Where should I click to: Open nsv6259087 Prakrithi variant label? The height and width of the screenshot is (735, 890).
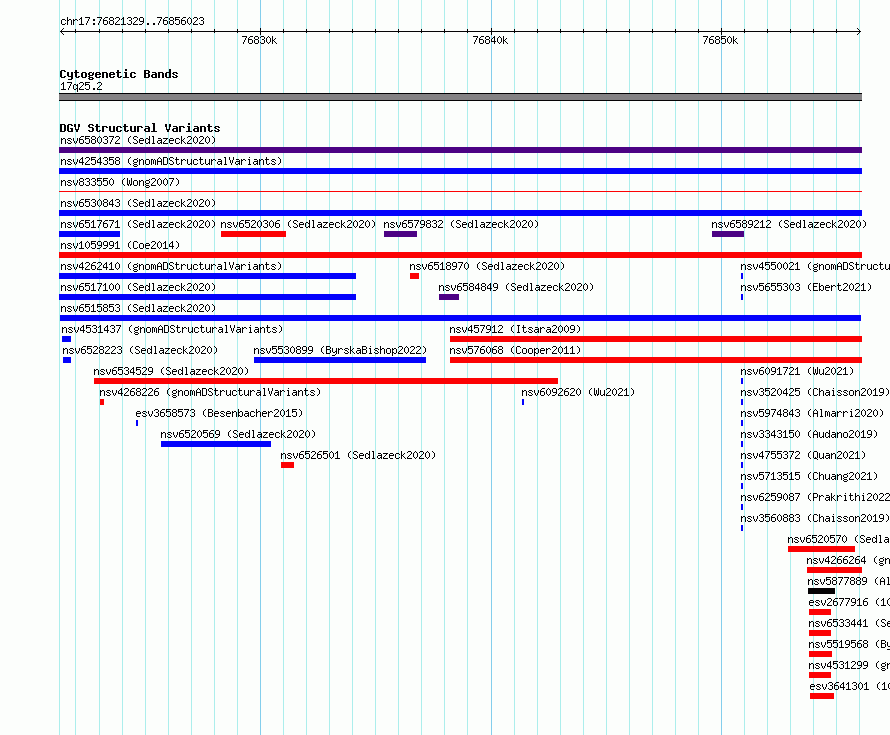tap(815, 497)
